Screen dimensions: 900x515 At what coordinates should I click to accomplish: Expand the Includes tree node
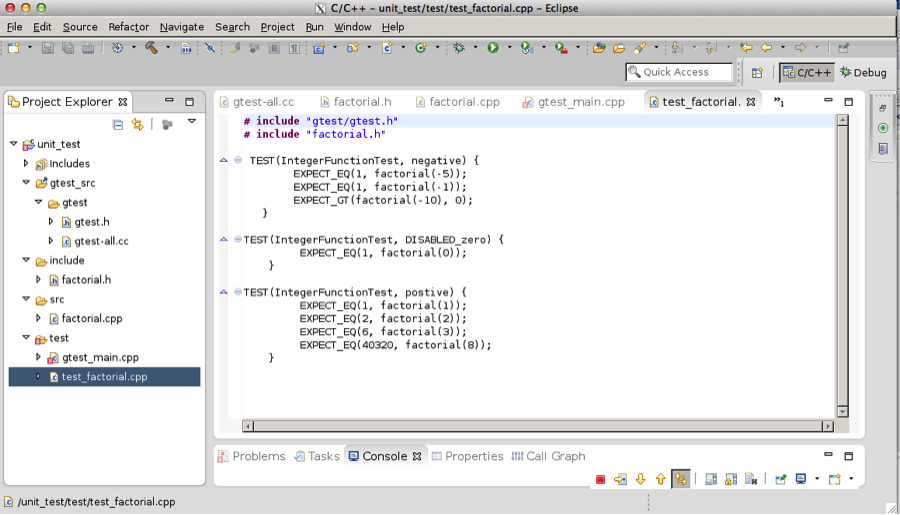[26, 163]
